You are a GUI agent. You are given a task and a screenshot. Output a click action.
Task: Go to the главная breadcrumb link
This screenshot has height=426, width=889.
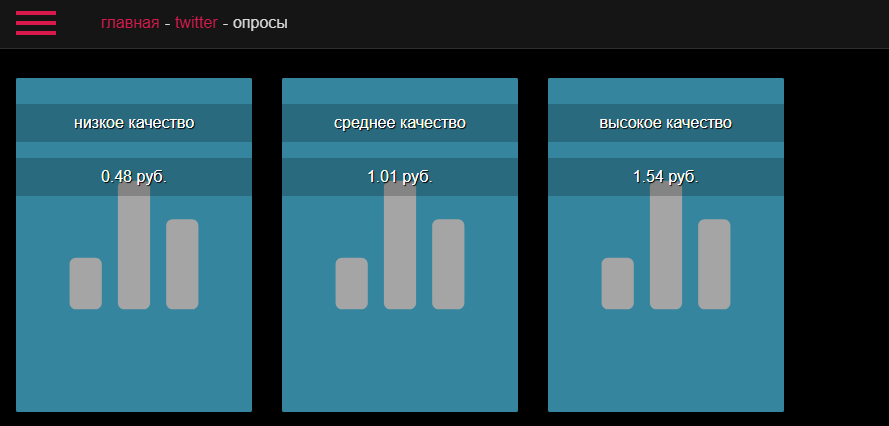click(x=130, y=23)
